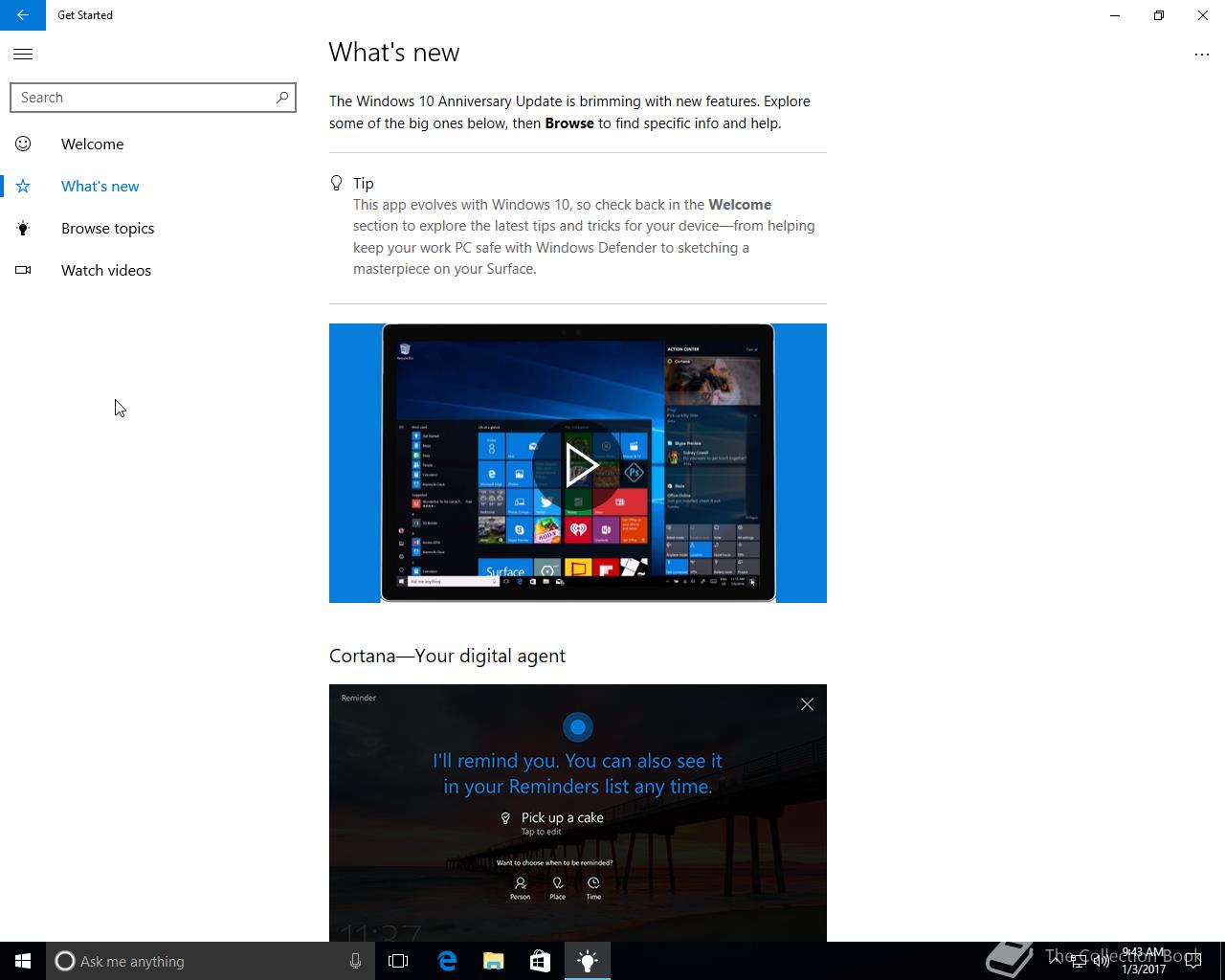Click the Search input field
This screenshot has height=980, width=1225.
coord(153,98)
